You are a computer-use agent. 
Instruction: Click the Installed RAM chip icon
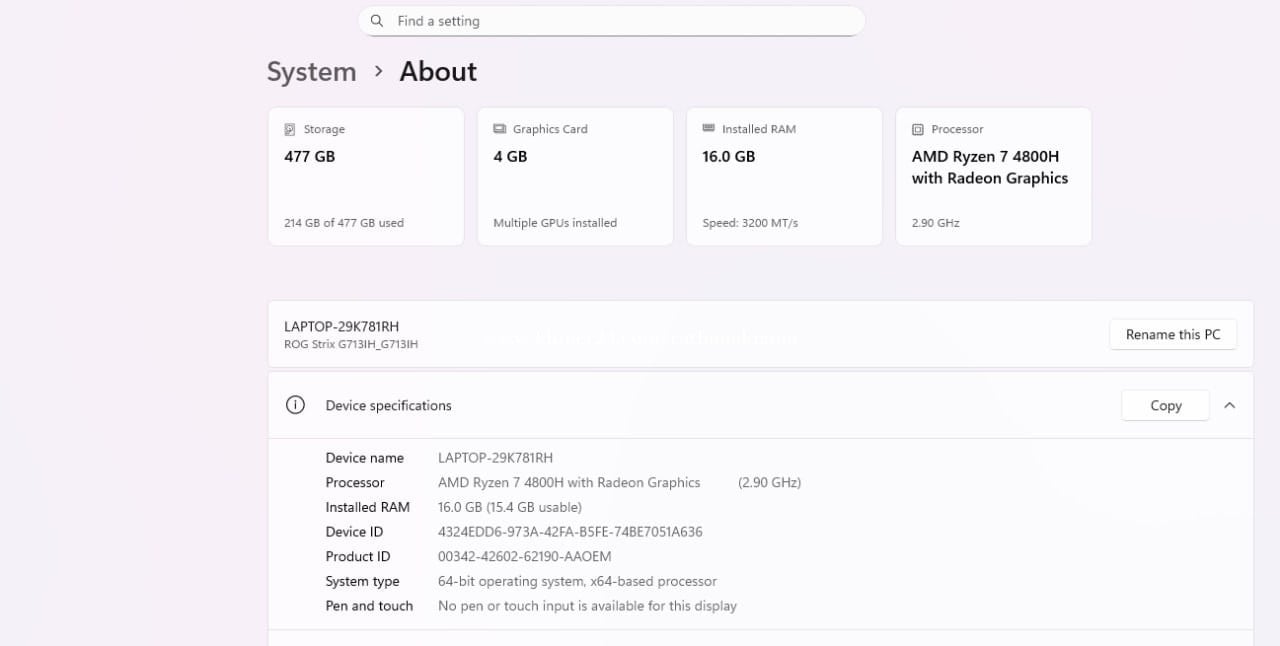pos(708,129)
